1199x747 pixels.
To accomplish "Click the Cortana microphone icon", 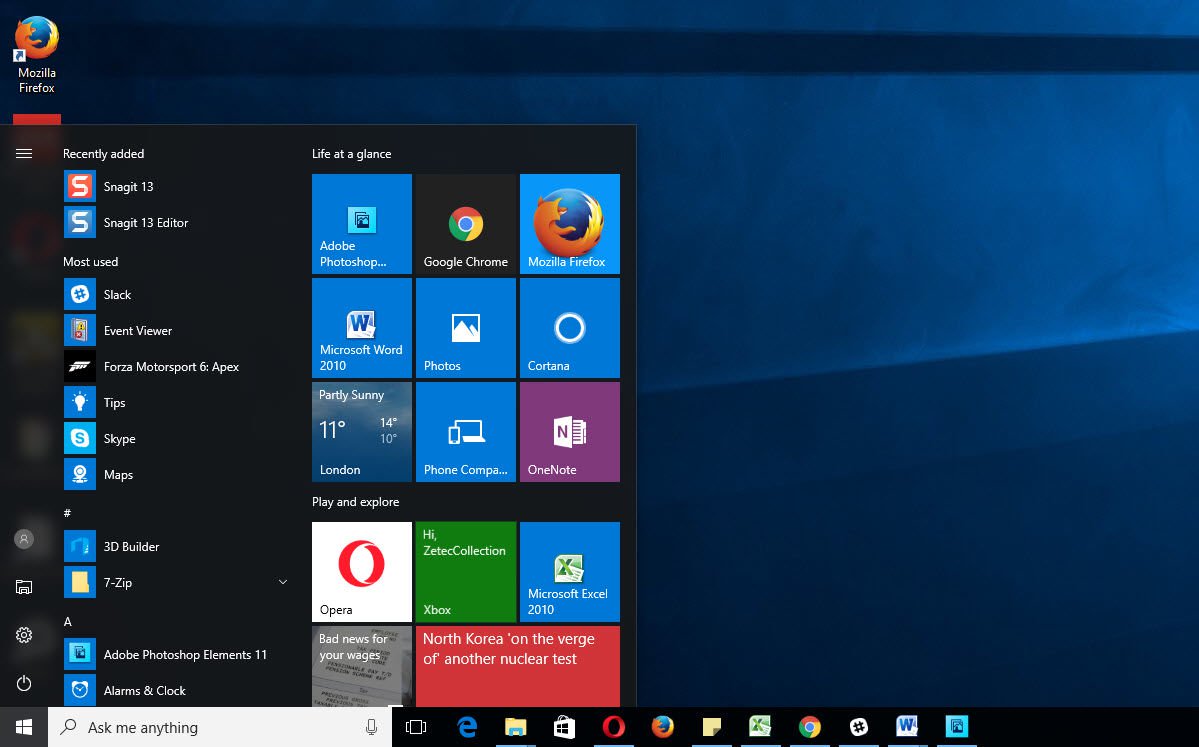I will (x=372, y=727).
